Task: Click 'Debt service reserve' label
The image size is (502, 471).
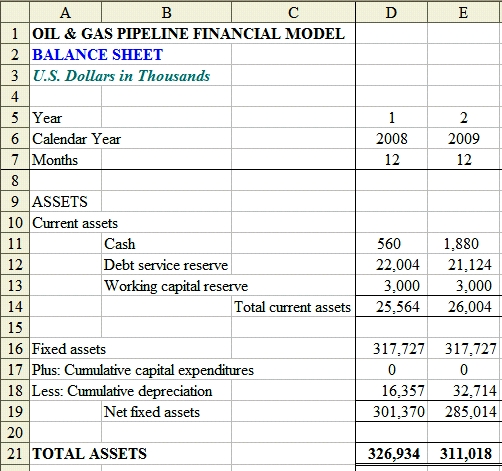Action: [x=166, y=265]
